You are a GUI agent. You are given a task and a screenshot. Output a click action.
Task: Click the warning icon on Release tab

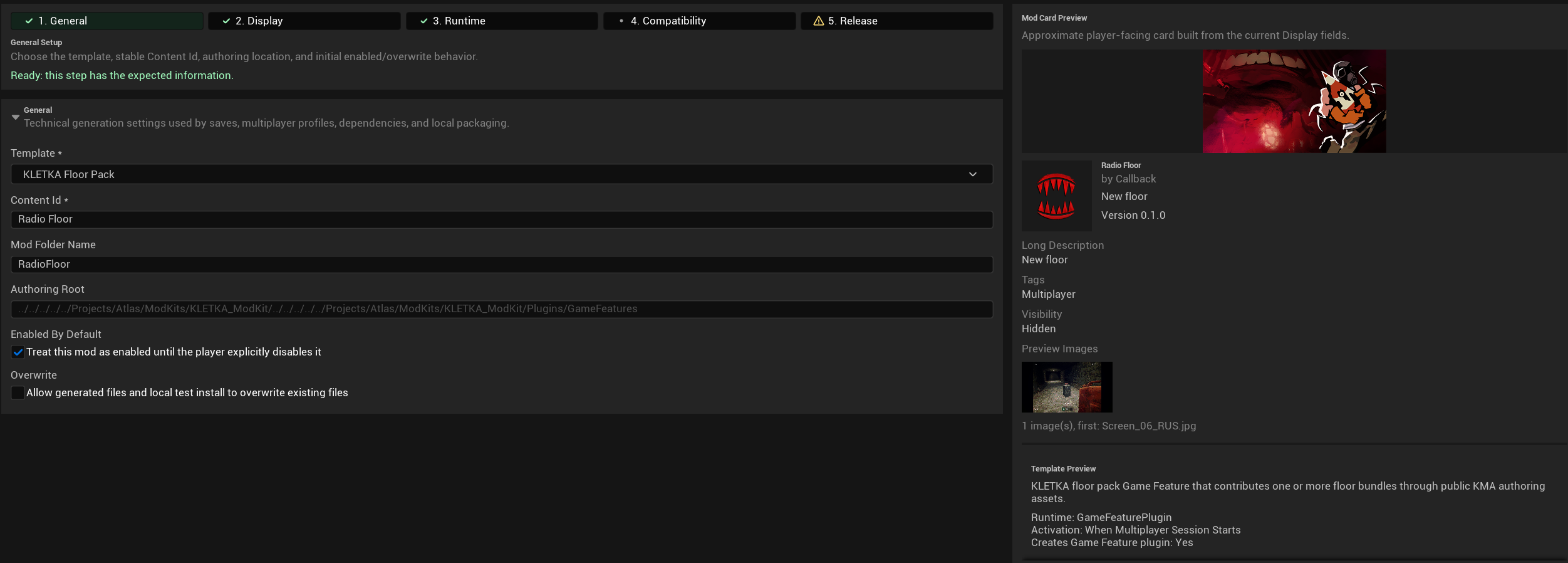[818, 21]
